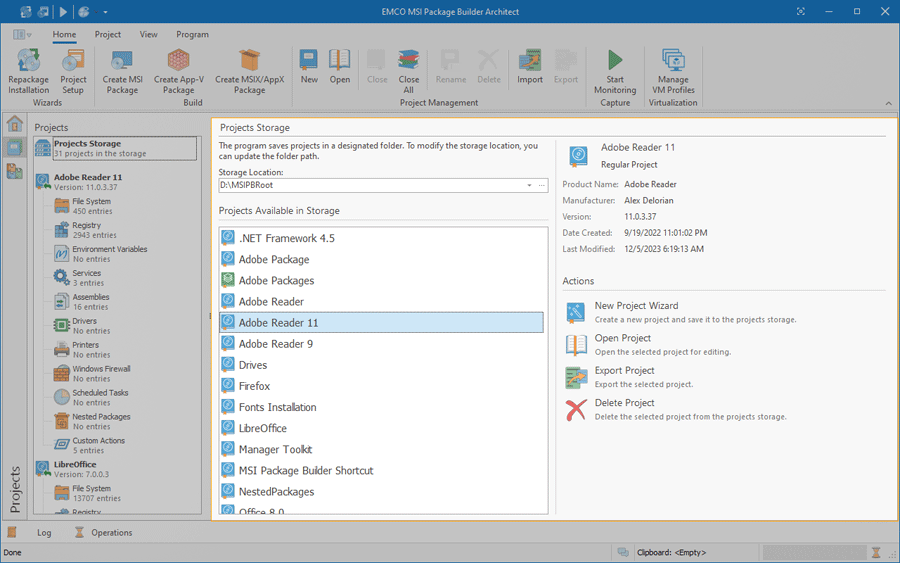Open the Project Setup wizard
The image size is (900, 563).
point(73,71)
